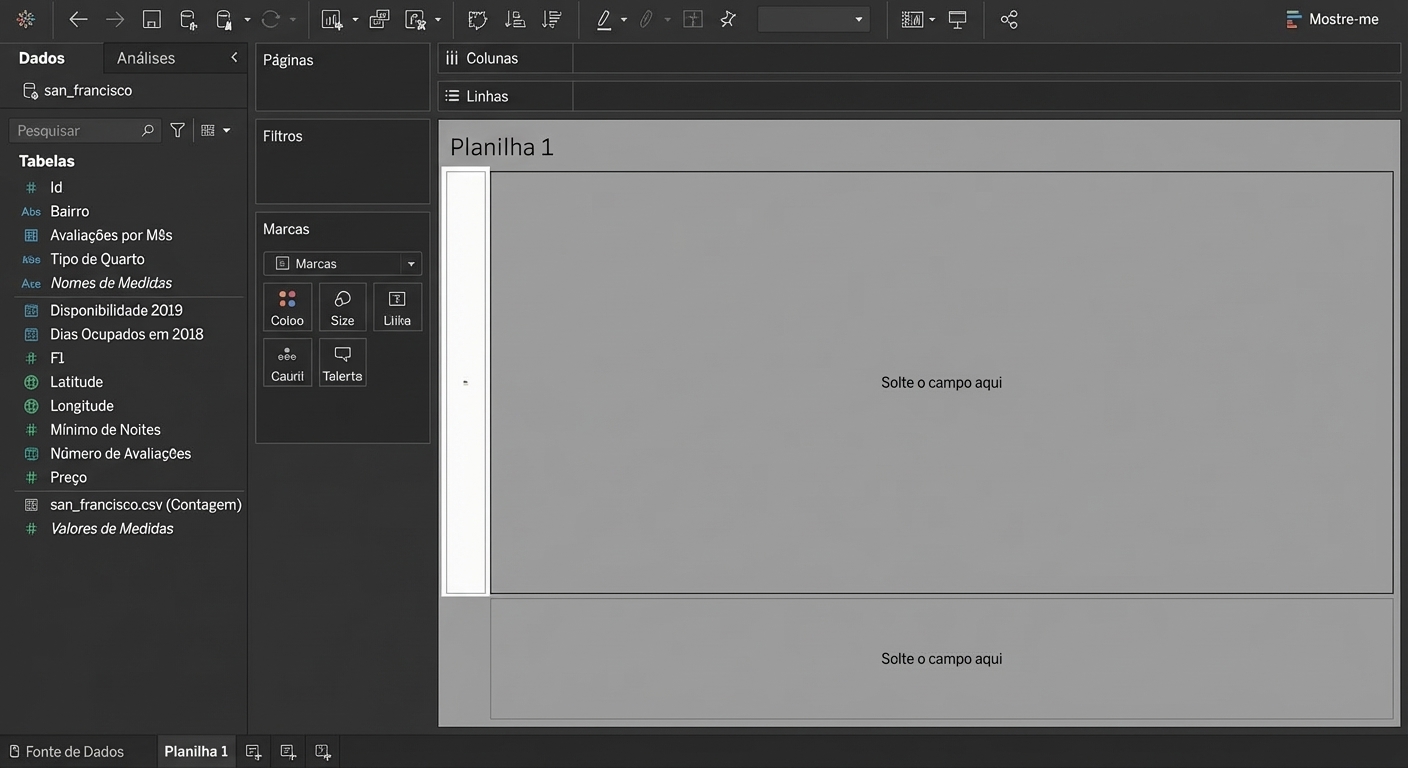The image size is (1408, 768).
Task: Open the Marcas type dropdown
Action: coord(342,264)
